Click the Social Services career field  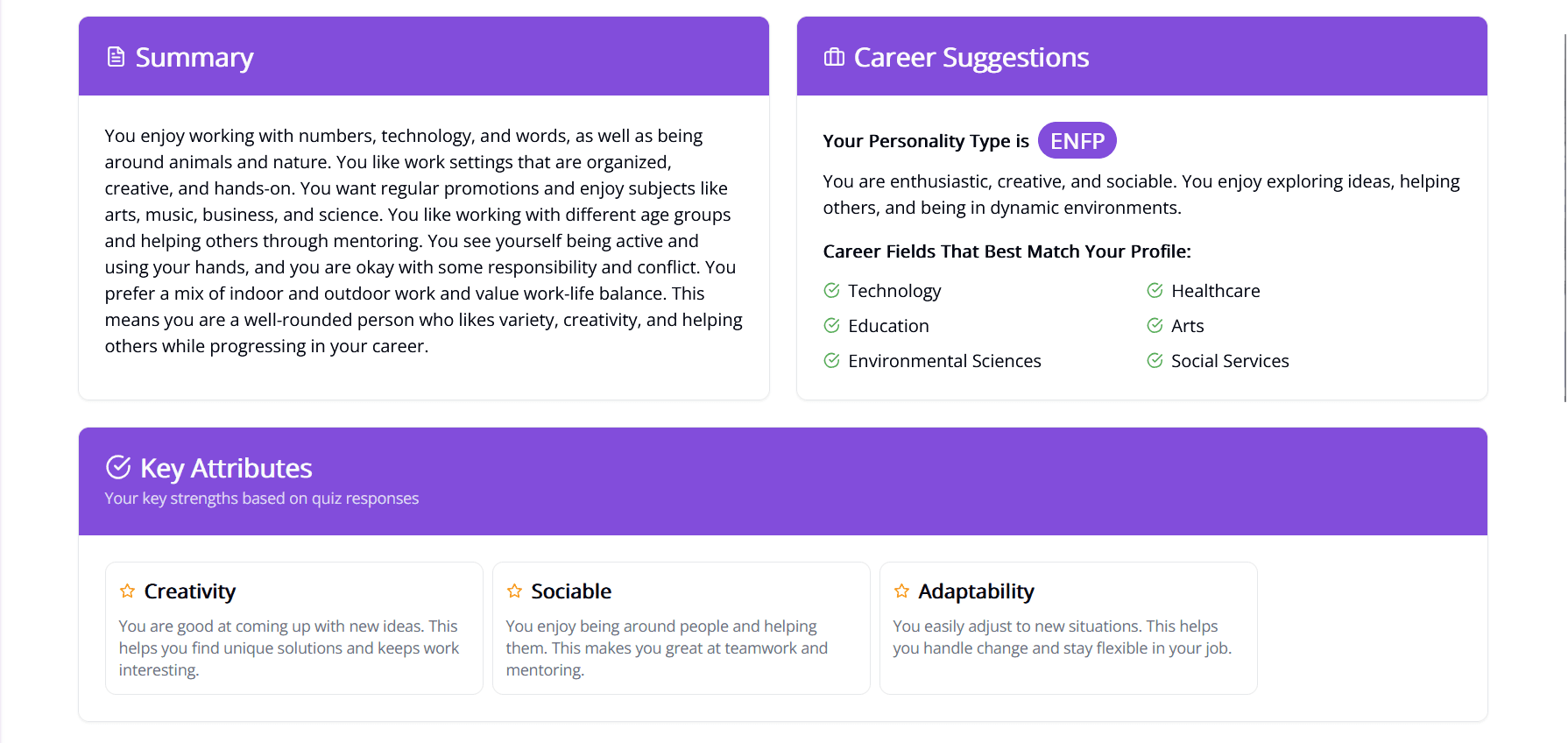pos(1230,361)
